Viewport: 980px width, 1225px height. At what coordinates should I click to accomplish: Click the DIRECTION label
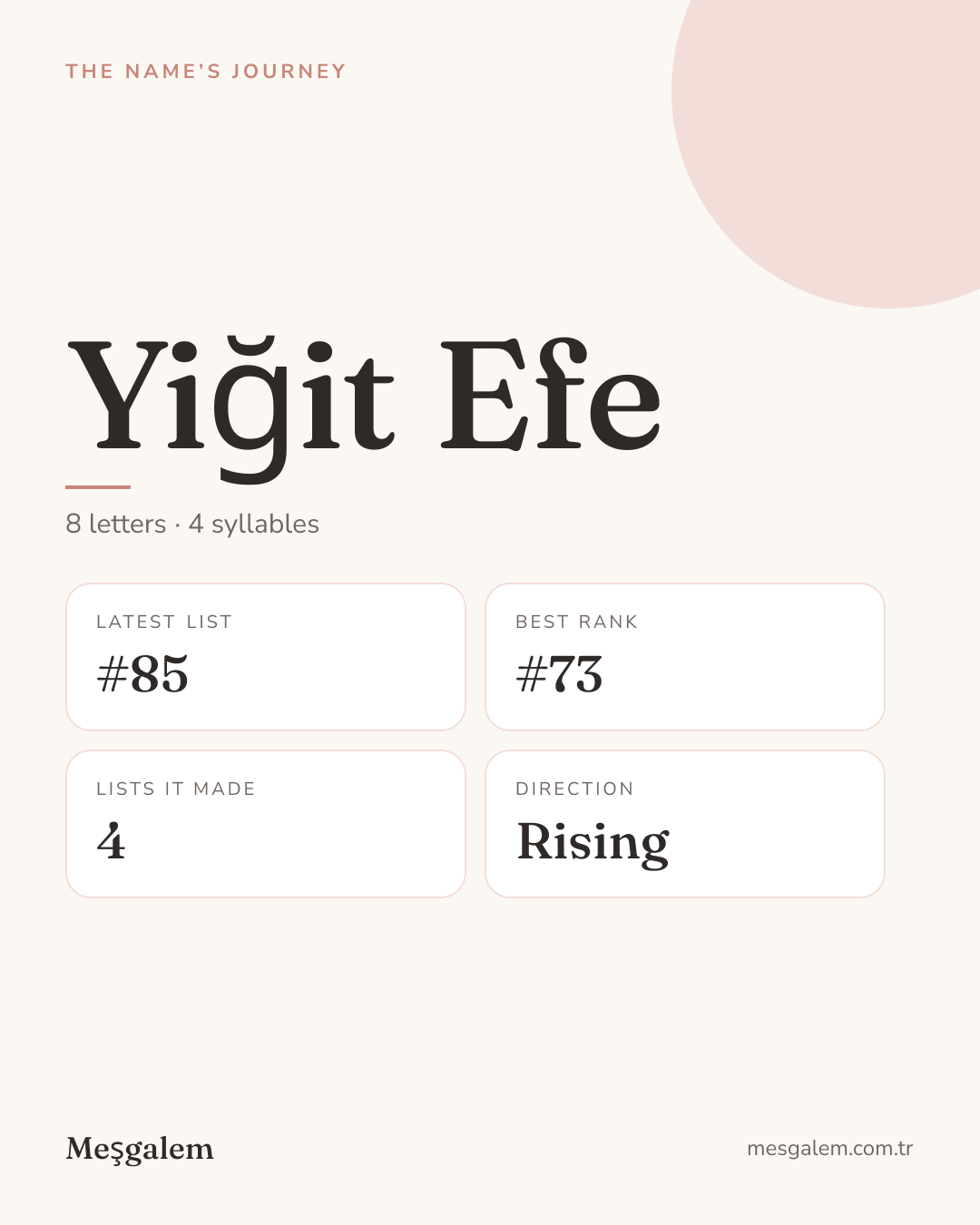[574, 789]
